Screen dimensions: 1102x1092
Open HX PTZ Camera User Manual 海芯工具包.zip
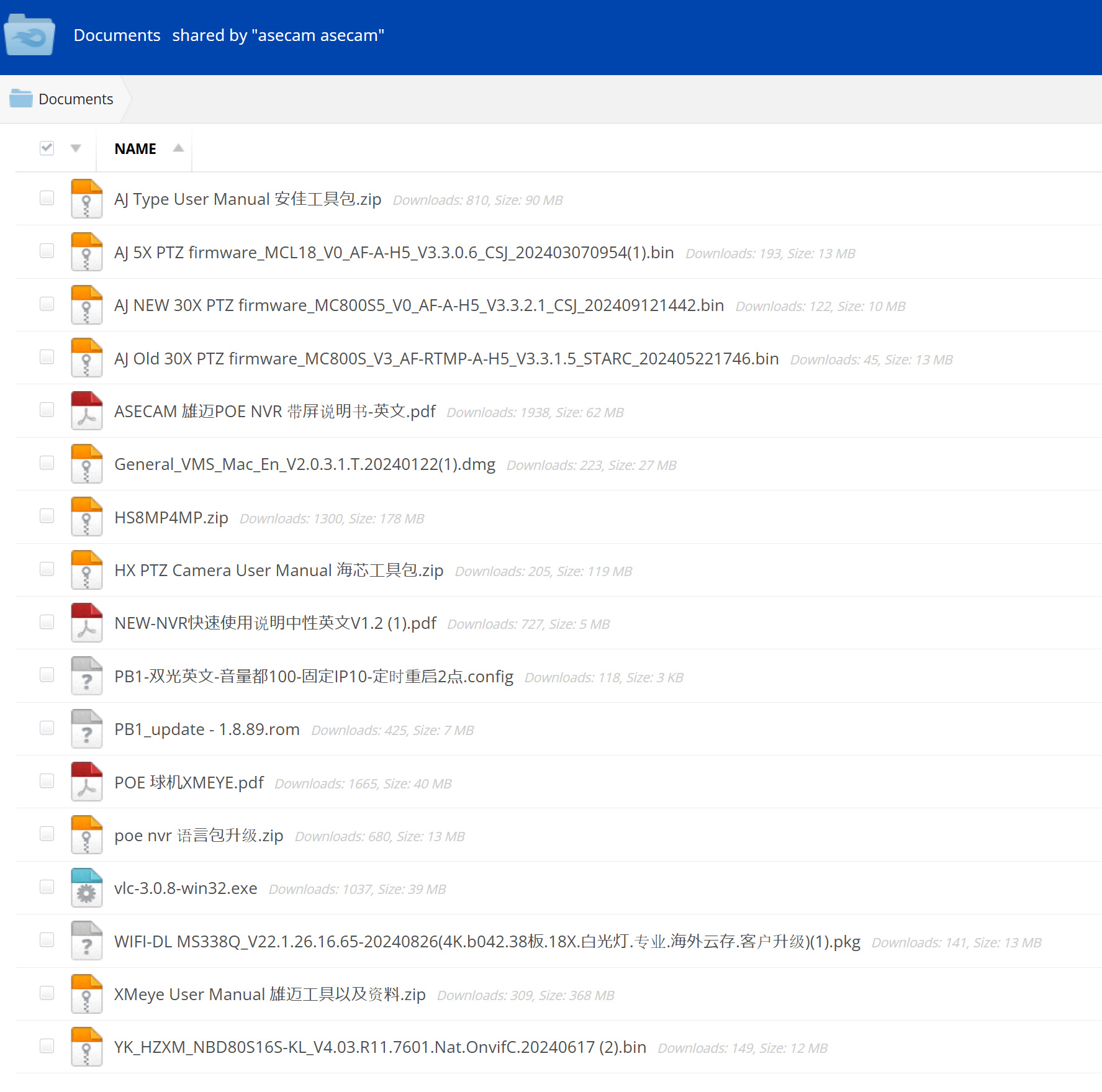(x=279, y=571)
